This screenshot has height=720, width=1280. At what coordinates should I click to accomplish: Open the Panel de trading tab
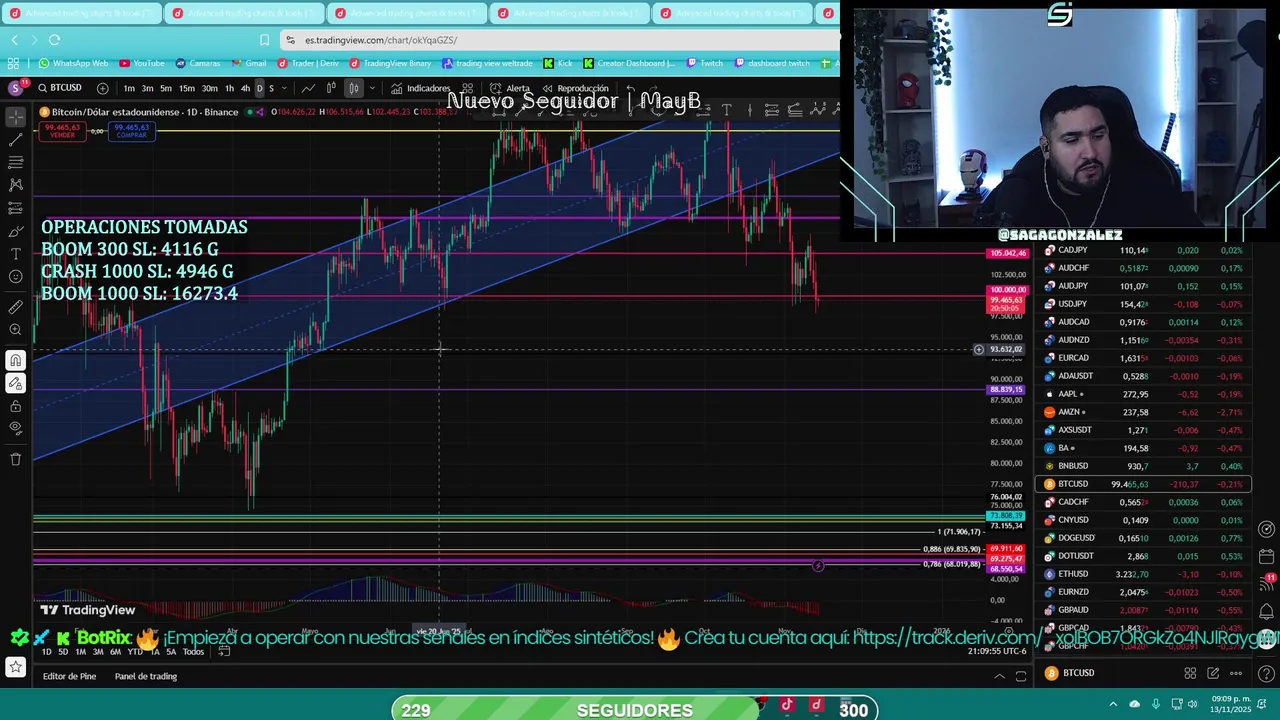tap(146, 676)
